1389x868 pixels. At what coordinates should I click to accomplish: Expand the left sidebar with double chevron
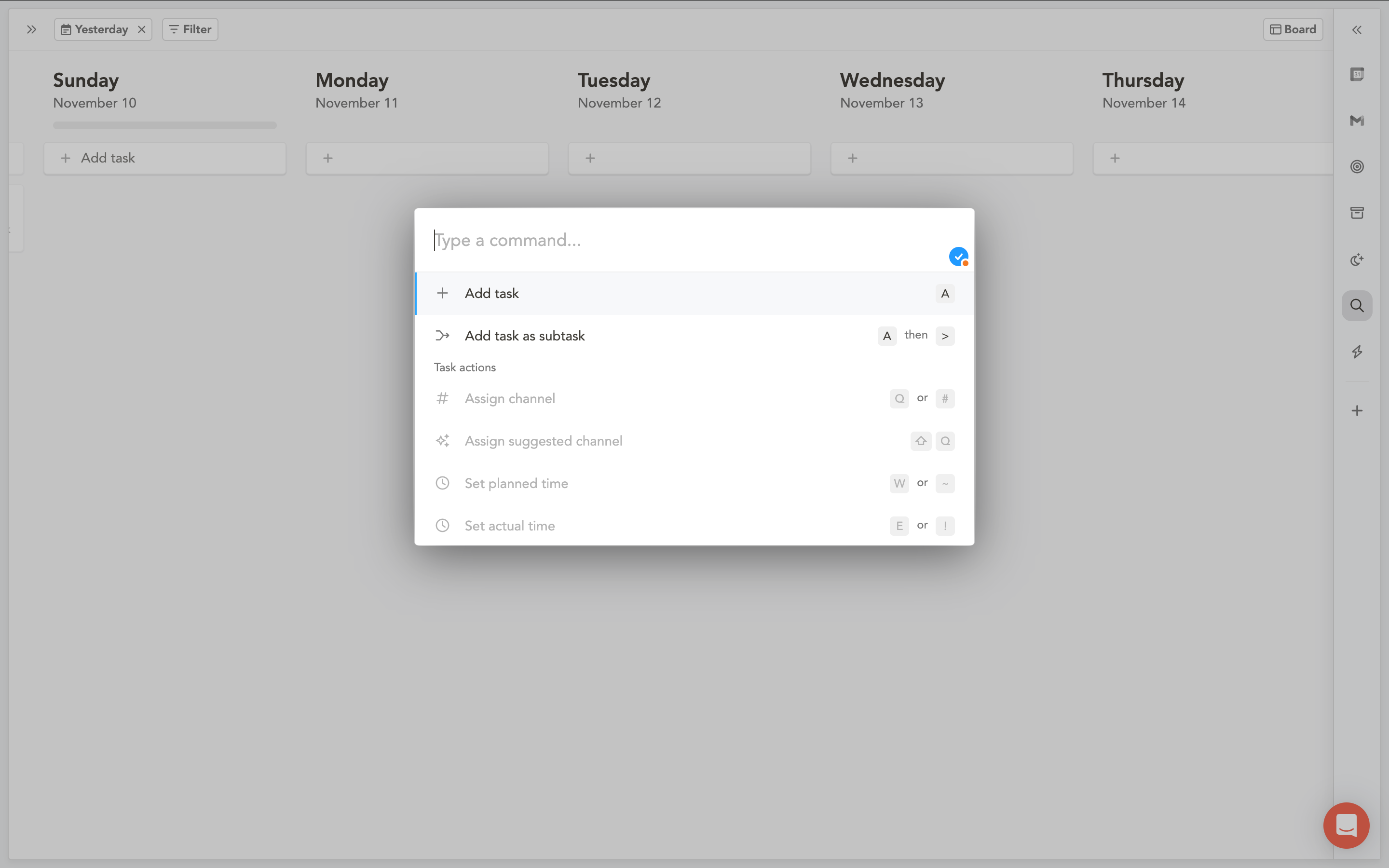pyautogui.click(x=31, y=29)
